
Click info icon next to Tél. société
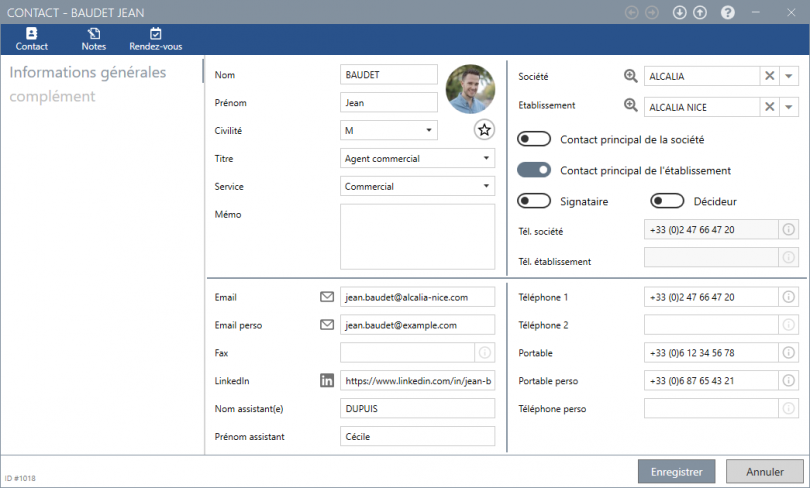point(788,229)
